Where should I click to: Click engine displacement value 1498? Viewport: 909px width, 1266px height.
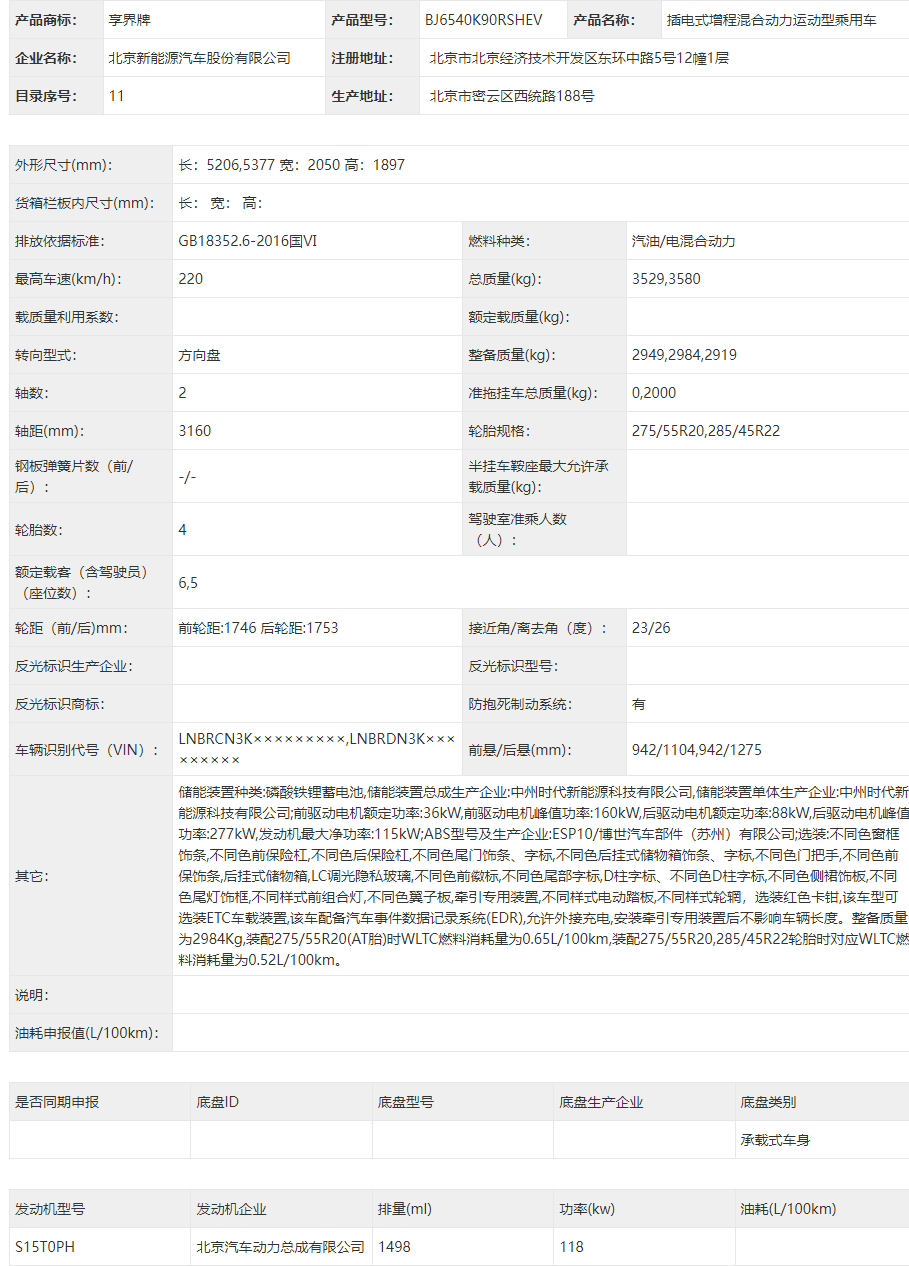[x=395, y=1247]
